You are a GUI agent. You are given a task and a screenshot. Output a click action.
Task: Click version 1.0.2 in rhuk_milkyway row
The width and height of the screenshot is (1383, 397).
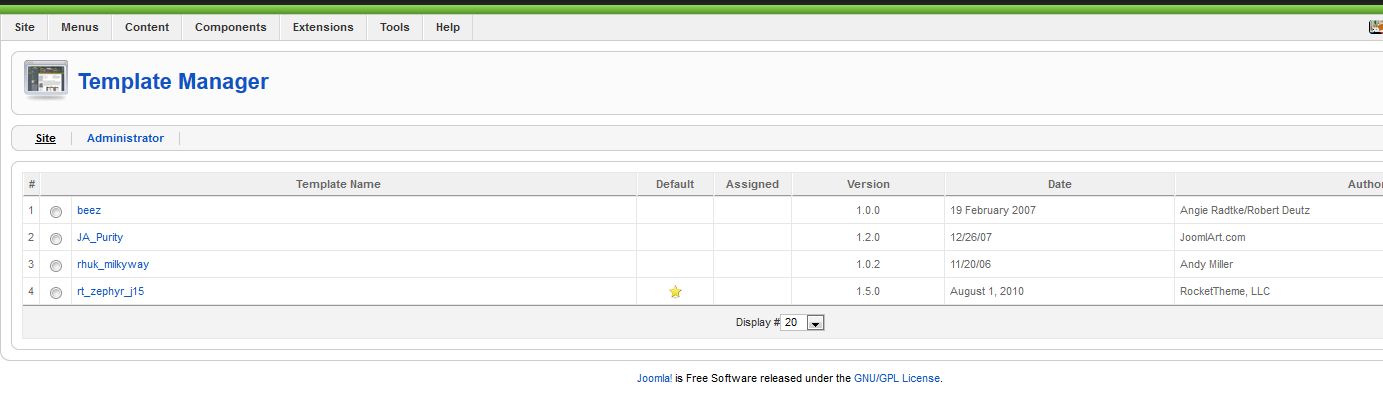868,264
